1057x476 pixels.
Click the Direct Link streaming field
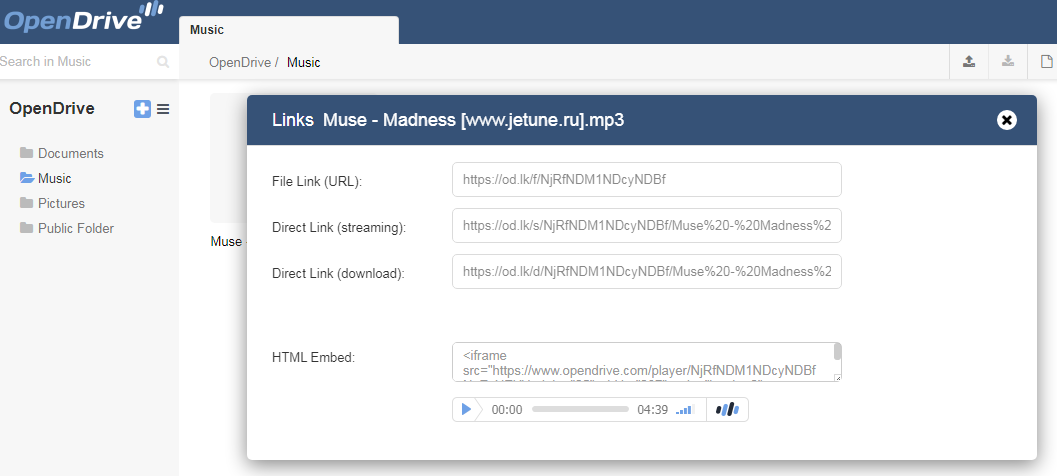(x=646, y=225)
